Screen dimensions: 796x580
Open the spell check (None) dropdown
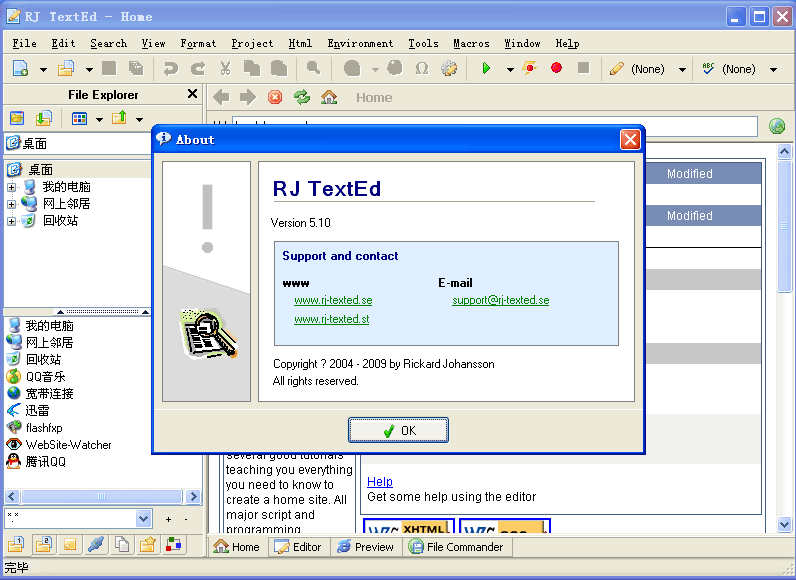click(x=773, y=70)
